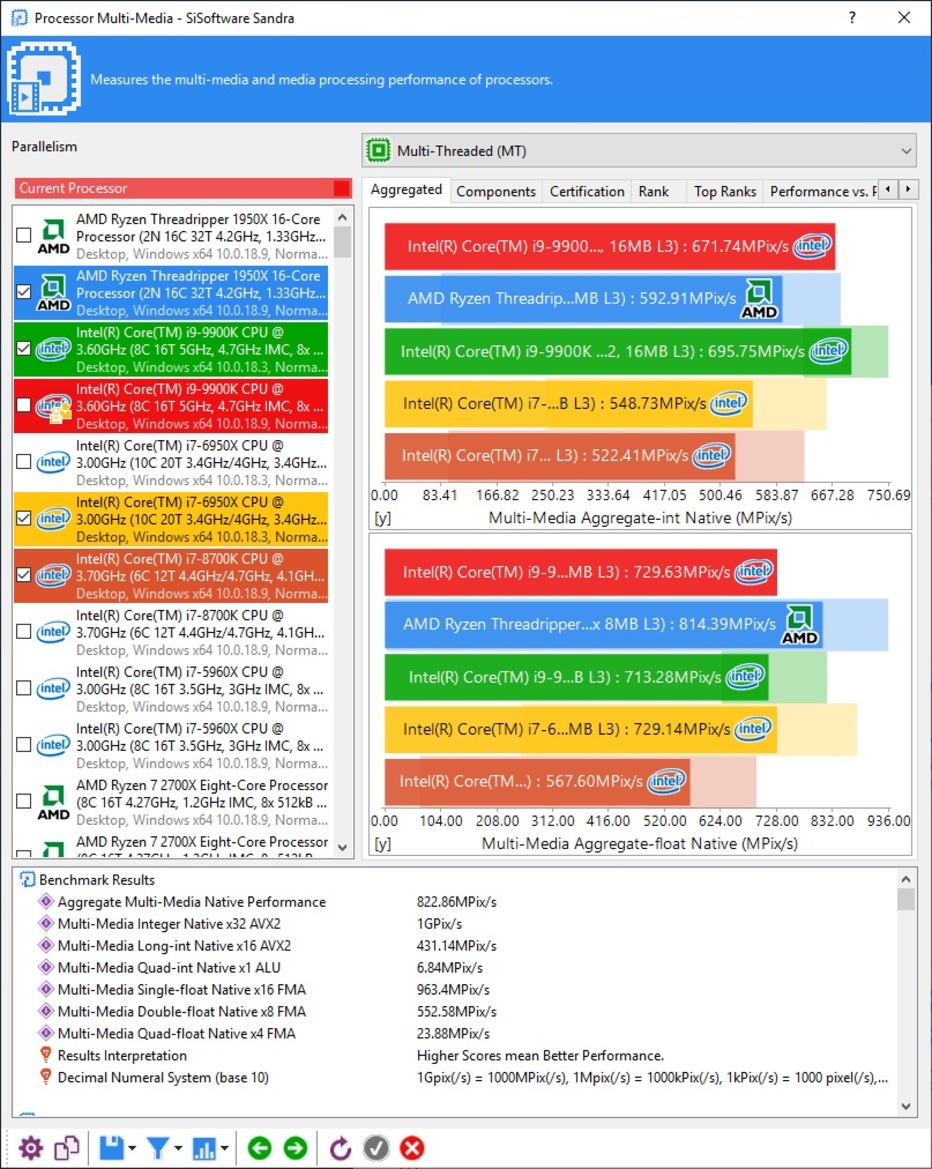Click the grey checkmark OK icon
The image size is (932, 1169).
(x=376, y=1147)
